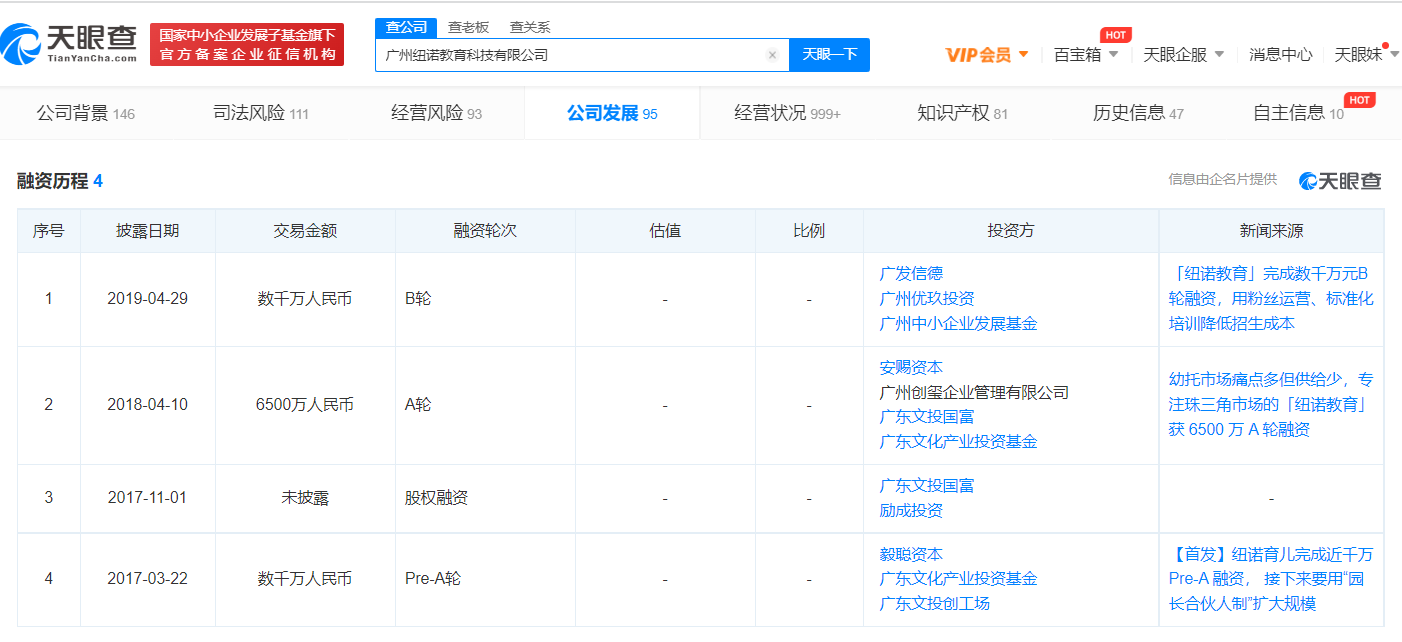Open investor 广发信德

(911, 273)
